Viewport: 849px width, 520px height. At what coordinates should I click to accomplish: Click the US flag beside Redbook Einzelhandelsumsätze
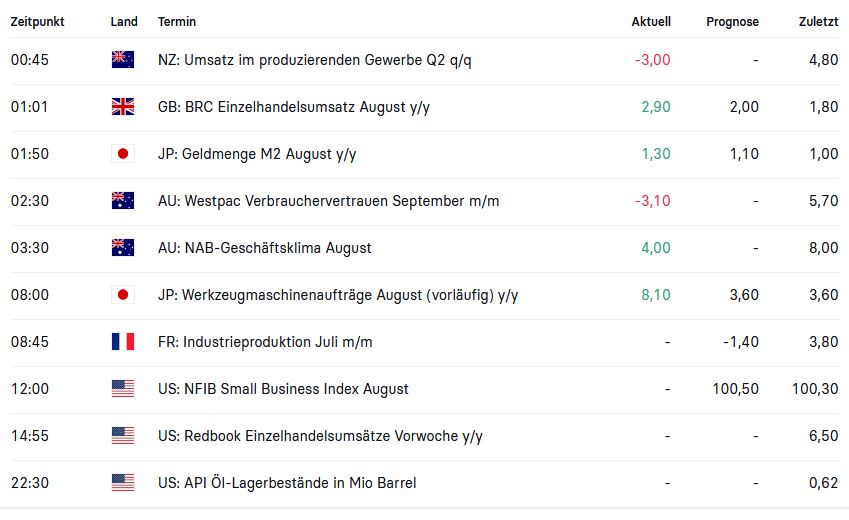[x=122, y=436]
